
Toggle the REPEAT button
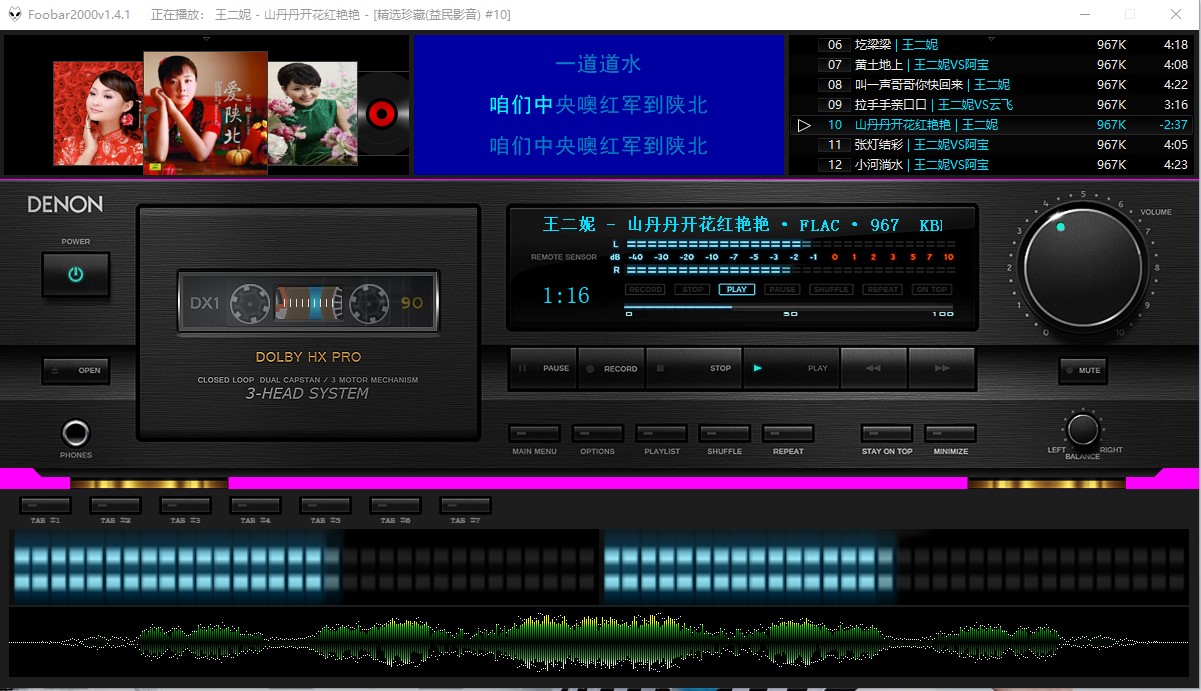788,434
